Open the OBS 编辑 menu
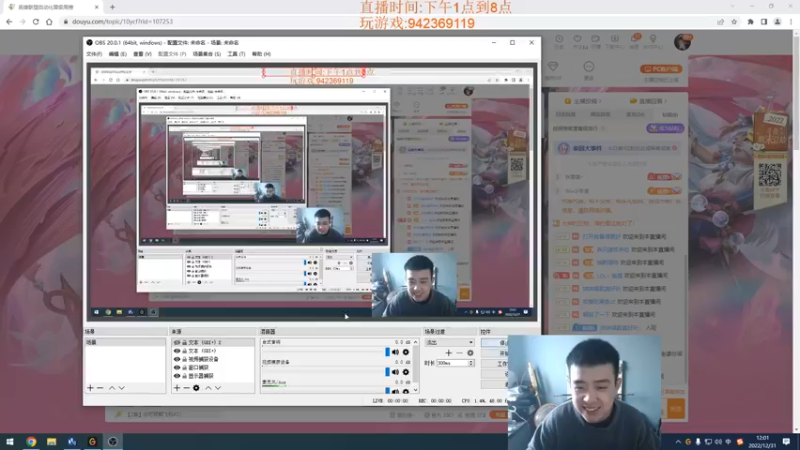This screenshot has height=450, width=800. click(117, 54)
